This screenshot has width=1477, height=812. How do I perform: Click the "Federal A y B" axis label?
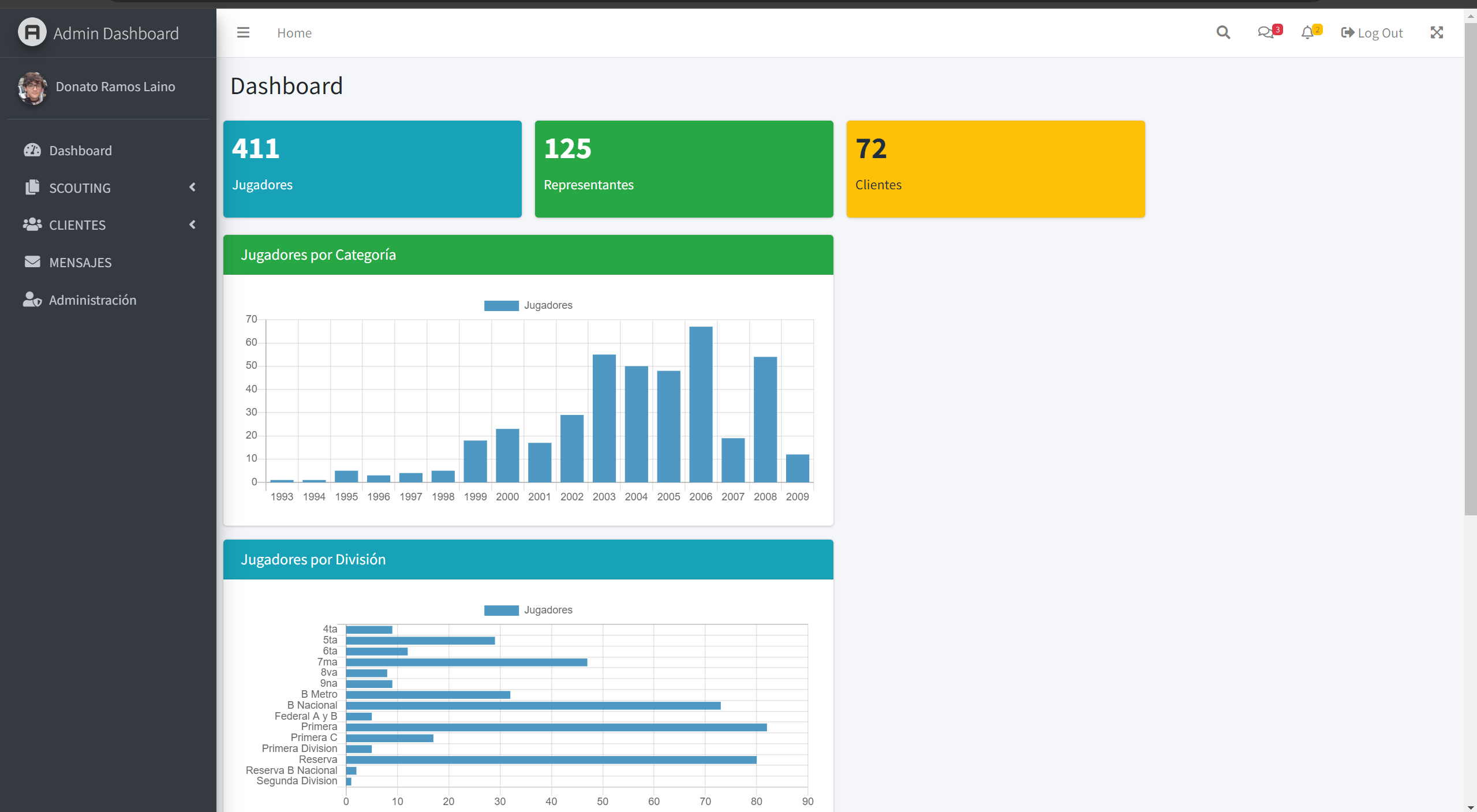click(306, 716)
